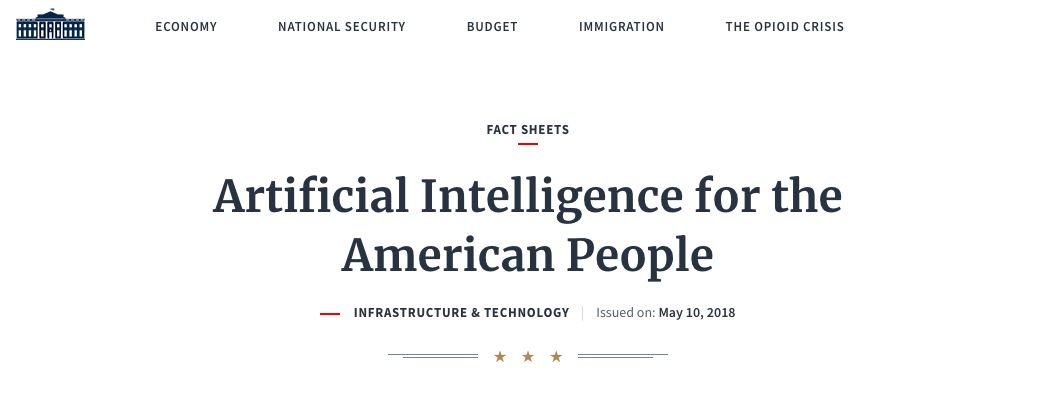Click the May 10, 2018 date
This screenshot has width=1060, height=410.
click(x=697, y=313)
